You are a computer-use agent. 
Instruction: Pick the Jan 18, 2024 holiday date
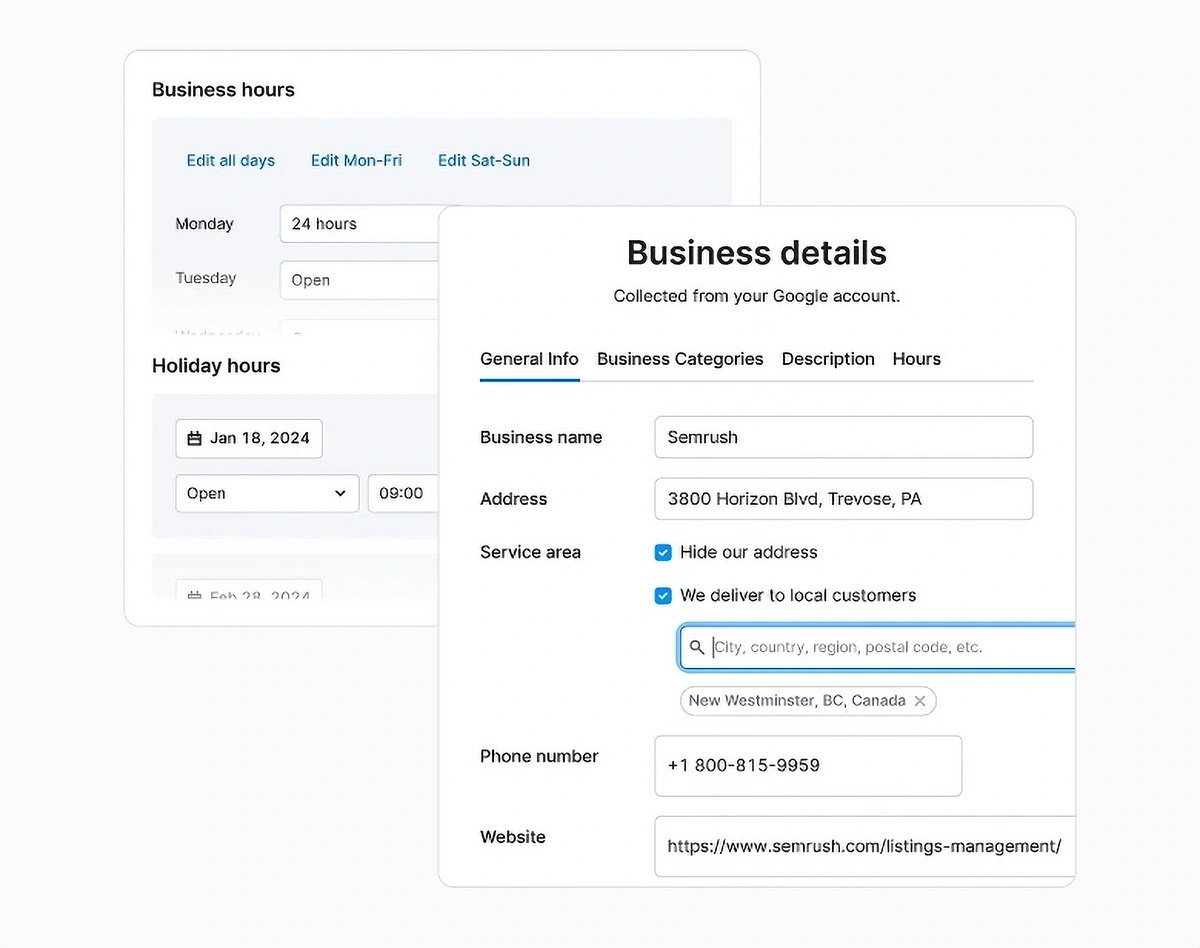coord(249,438)
